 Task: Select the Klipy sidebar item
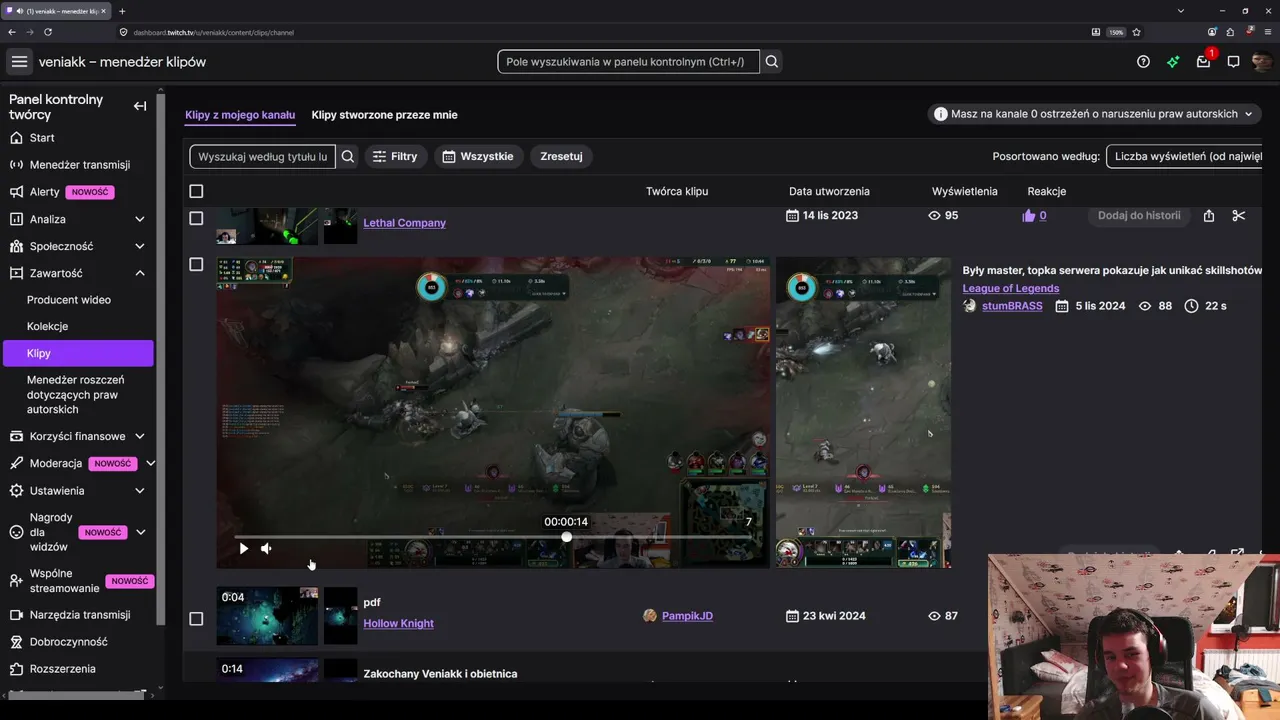tap(79, 353)
